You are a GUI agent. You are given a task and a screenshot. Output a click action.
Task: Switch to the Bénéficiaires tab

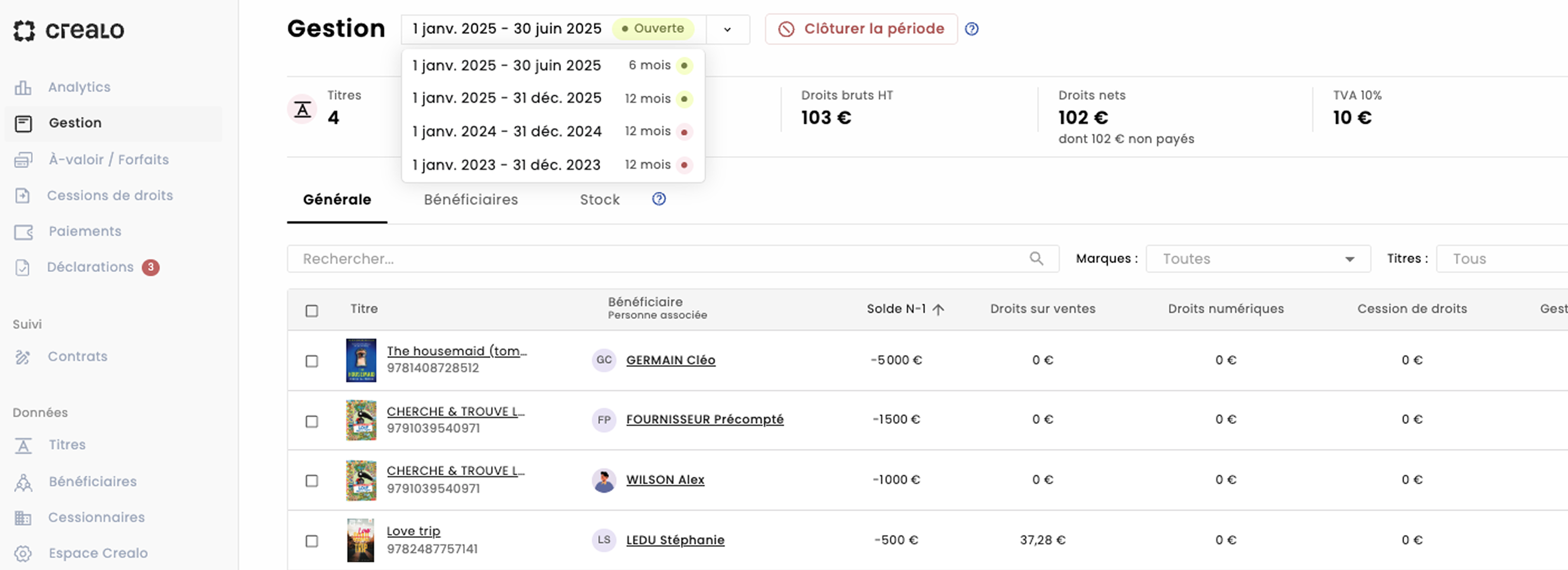(x=471, y=200)
